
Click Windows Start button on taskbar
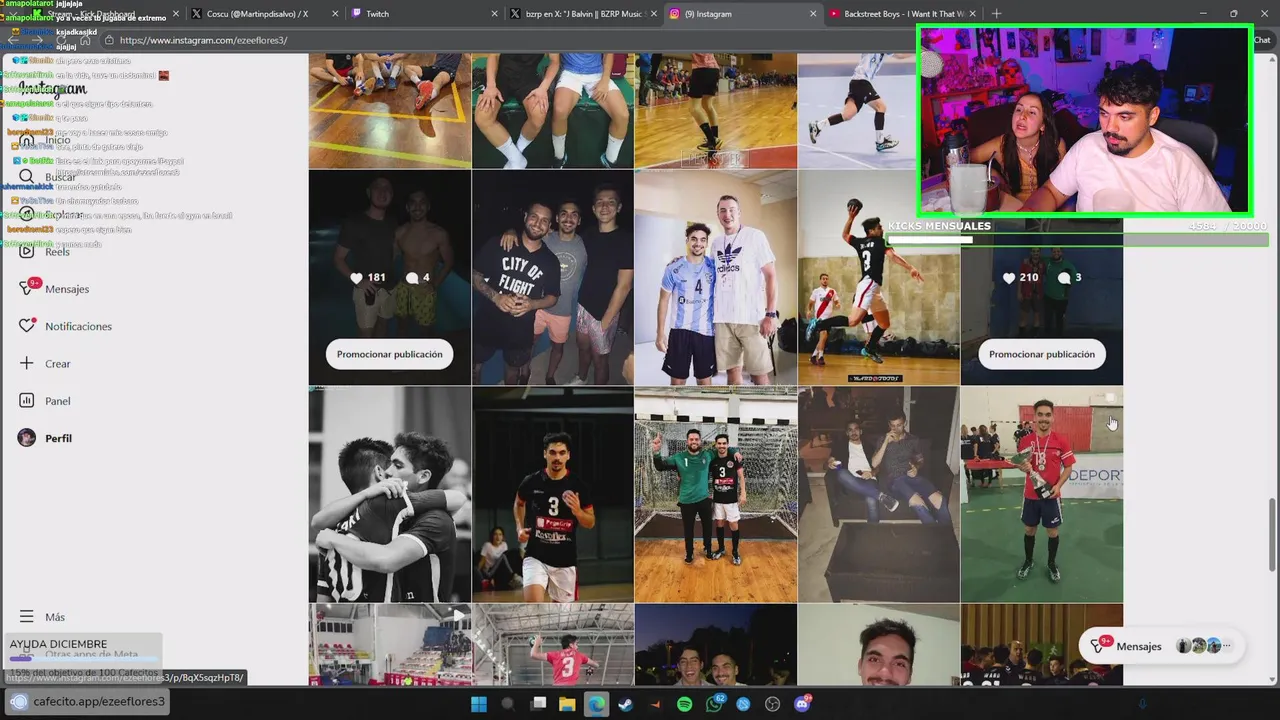click(x=479, y=704)
